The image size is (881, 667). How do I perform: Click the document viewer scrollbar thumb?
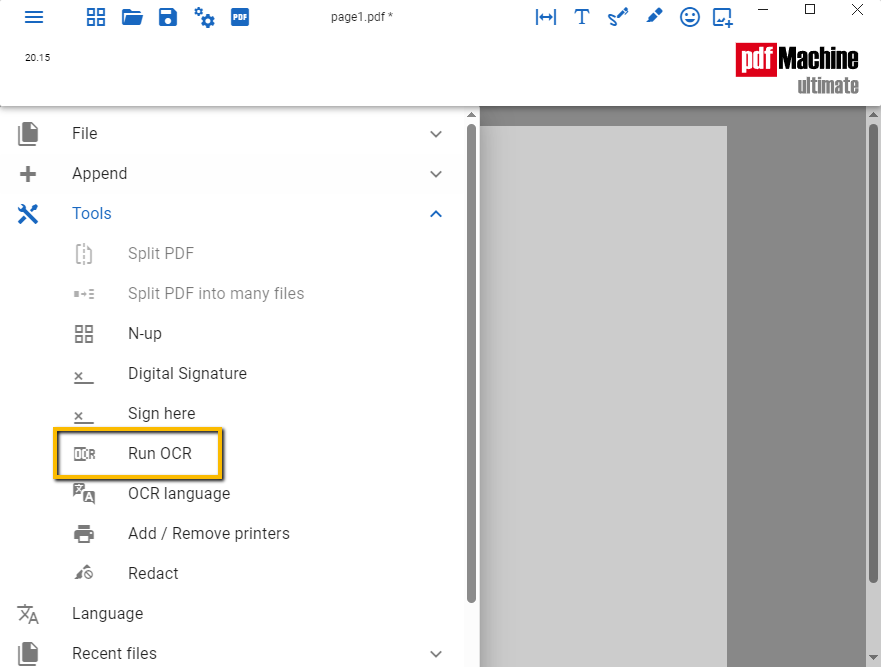point(873,353)
